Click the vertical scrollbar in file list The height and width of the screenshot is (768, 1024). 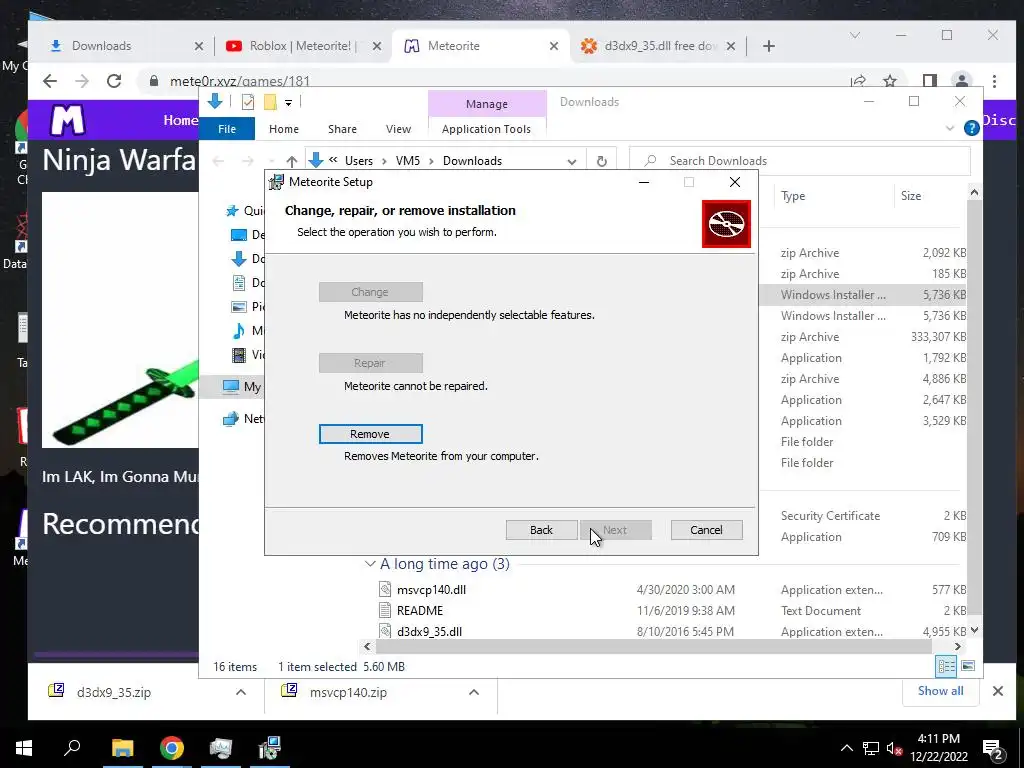(x=974, y=405)
